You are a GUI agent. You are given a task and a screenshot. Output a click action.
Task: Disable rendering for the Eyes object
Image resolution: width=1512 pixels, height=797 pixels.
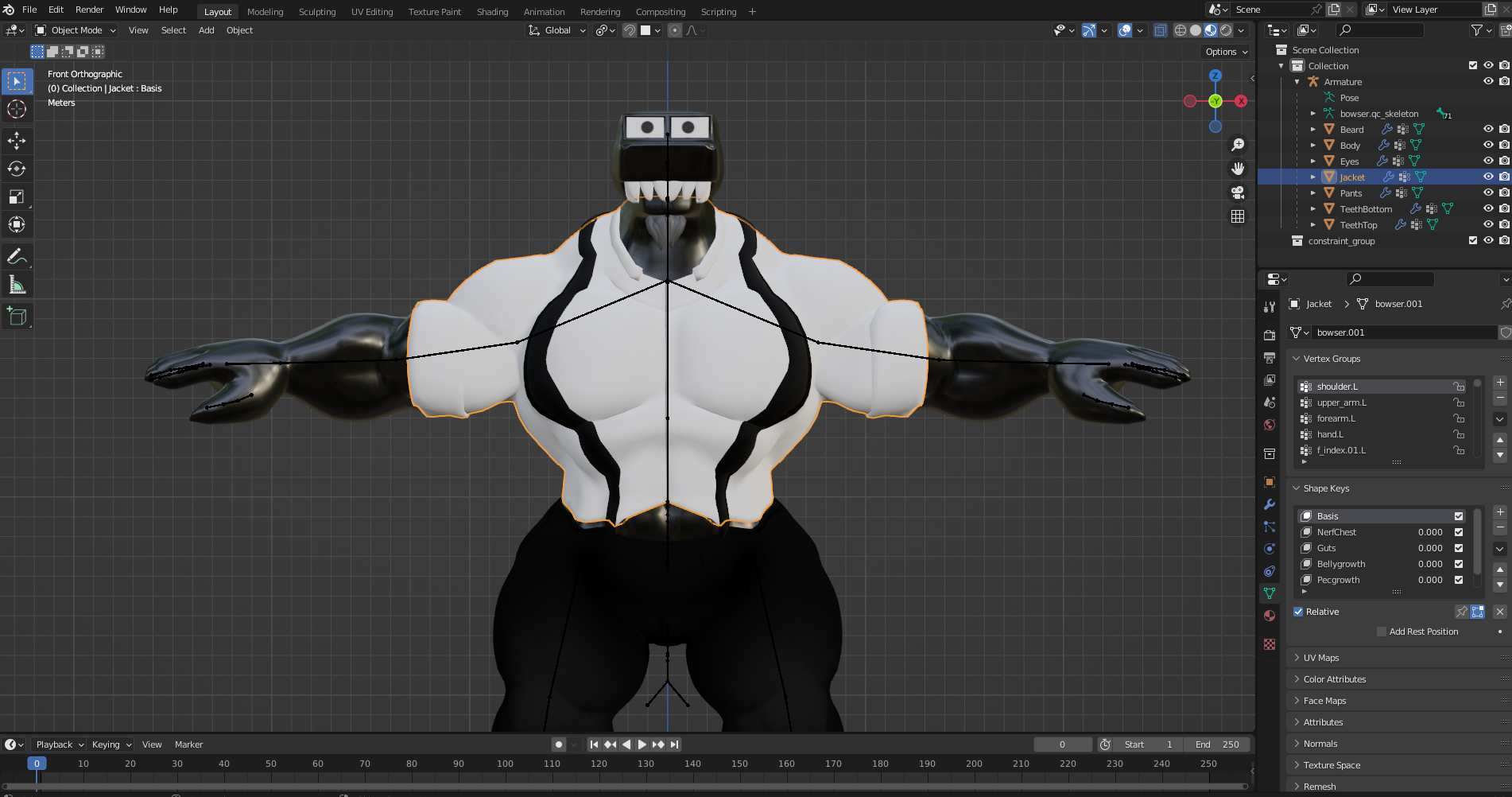pos(1504,161)
